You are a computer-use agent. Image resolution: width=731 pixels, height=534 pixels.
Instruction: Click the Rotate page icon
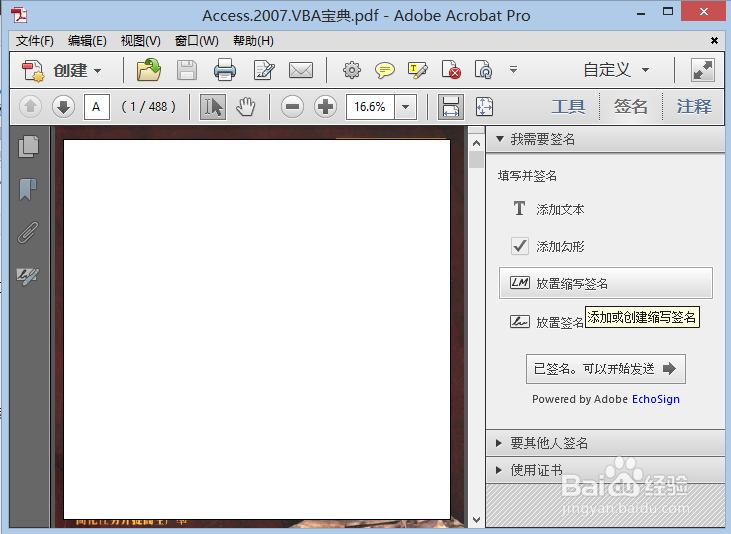coord(483,70)
